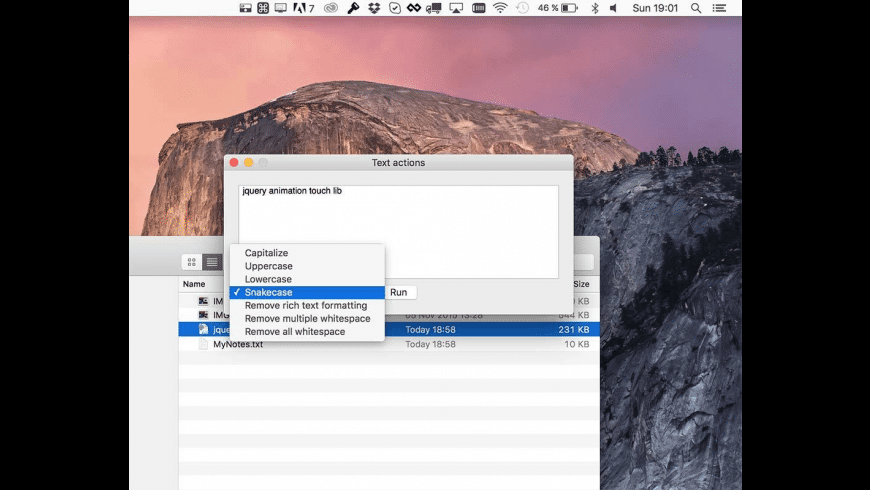The height and width of the screenshot is (490, 870).
Task: Select the checked Snakecase option
Action: [x=307, y=292]
